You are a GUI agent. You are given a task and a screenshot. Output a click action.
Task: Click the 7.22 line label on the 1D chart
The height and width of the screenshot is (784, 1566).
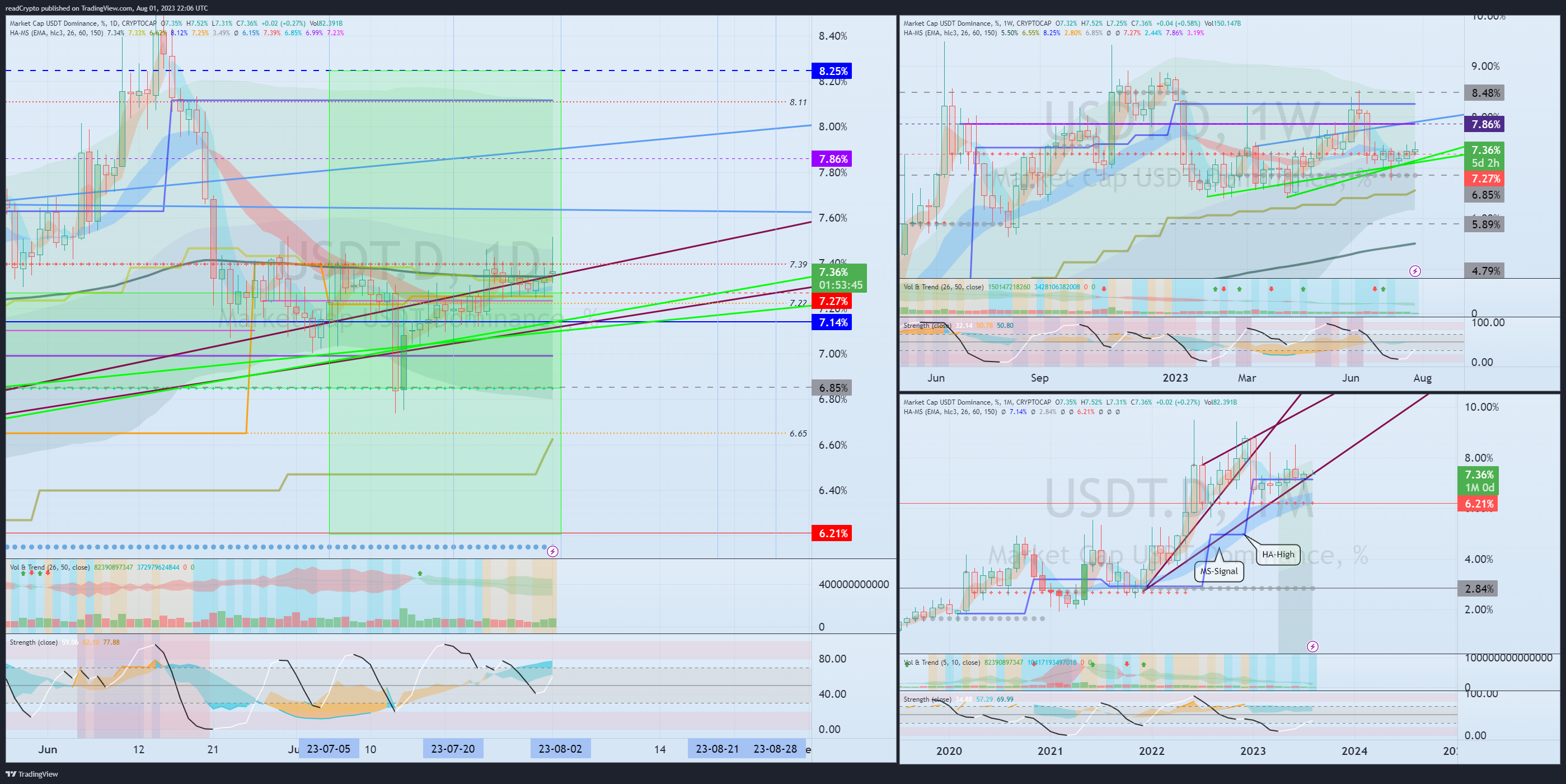coord(798,303)
